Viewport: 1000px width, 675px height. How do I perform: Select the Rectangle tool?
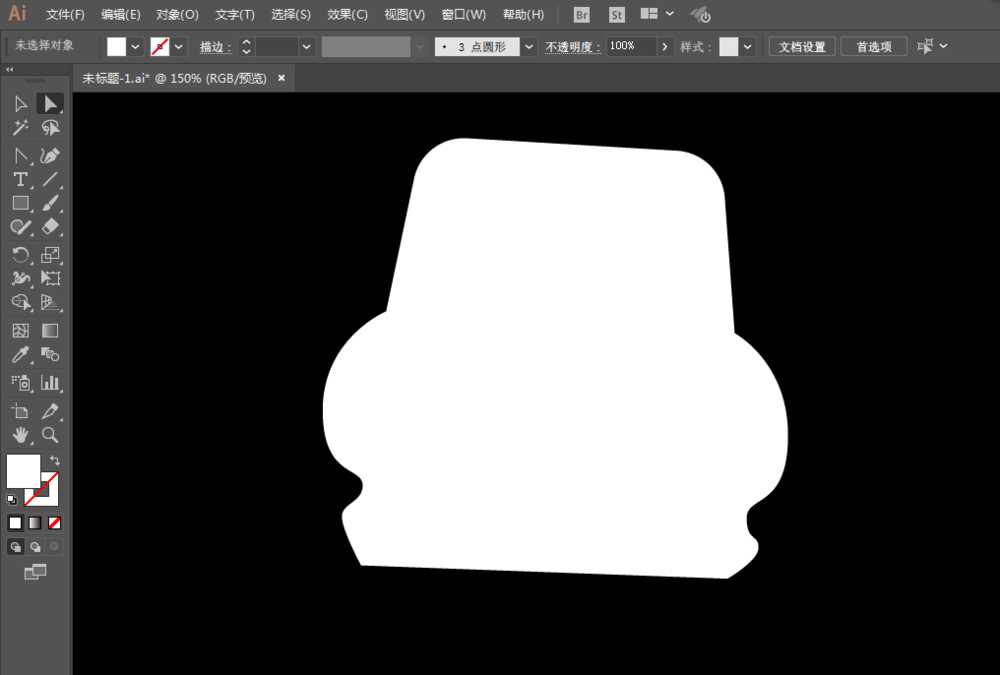click(20, 204)
